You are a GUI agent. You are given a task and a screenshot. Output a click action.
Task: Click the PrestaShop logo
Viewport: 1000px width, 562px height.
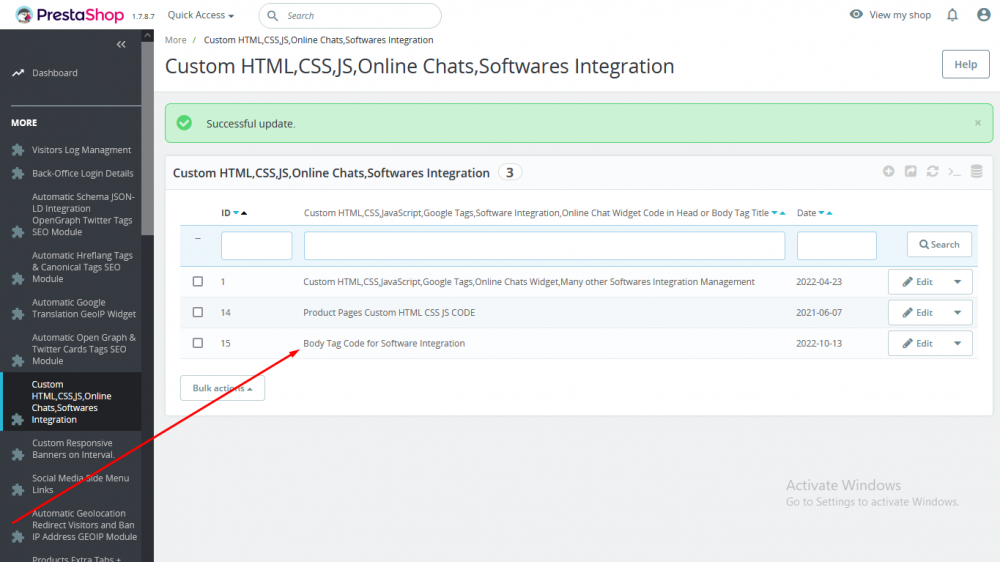[70, 15]
